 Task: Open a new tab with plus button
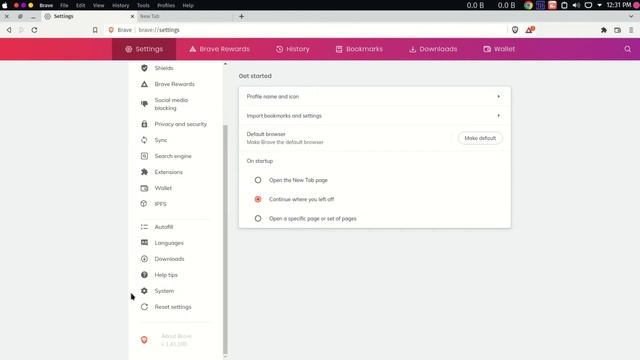pos(242,16)
